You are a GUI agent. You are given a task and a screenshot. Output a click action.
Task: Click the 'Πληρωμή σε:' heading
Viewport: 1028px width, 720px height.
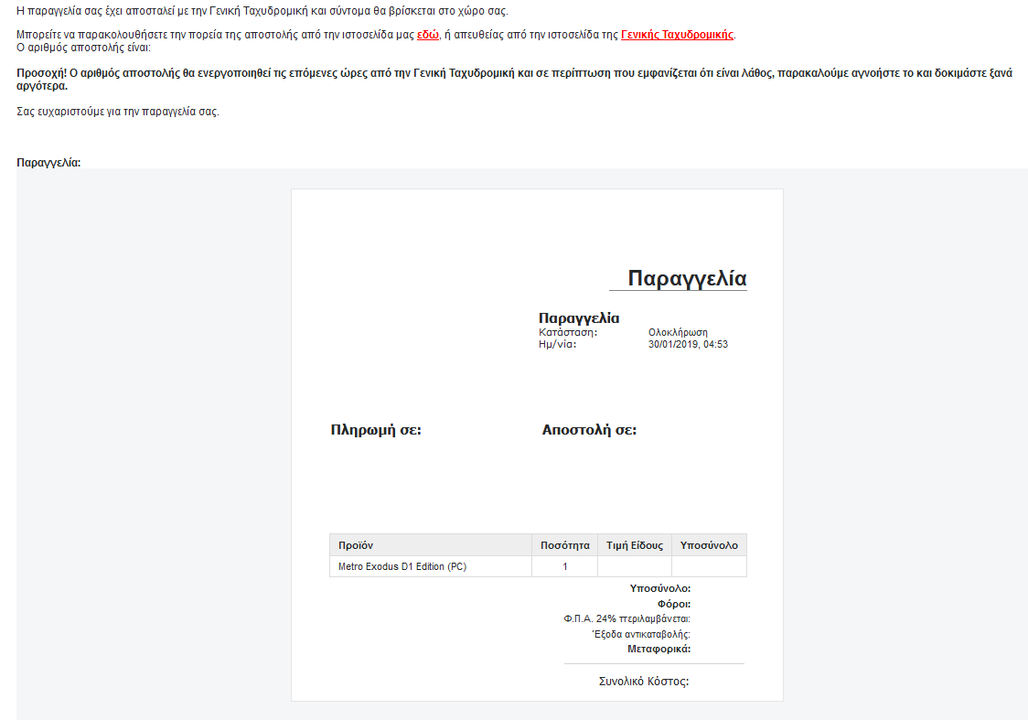click(376, 430)
